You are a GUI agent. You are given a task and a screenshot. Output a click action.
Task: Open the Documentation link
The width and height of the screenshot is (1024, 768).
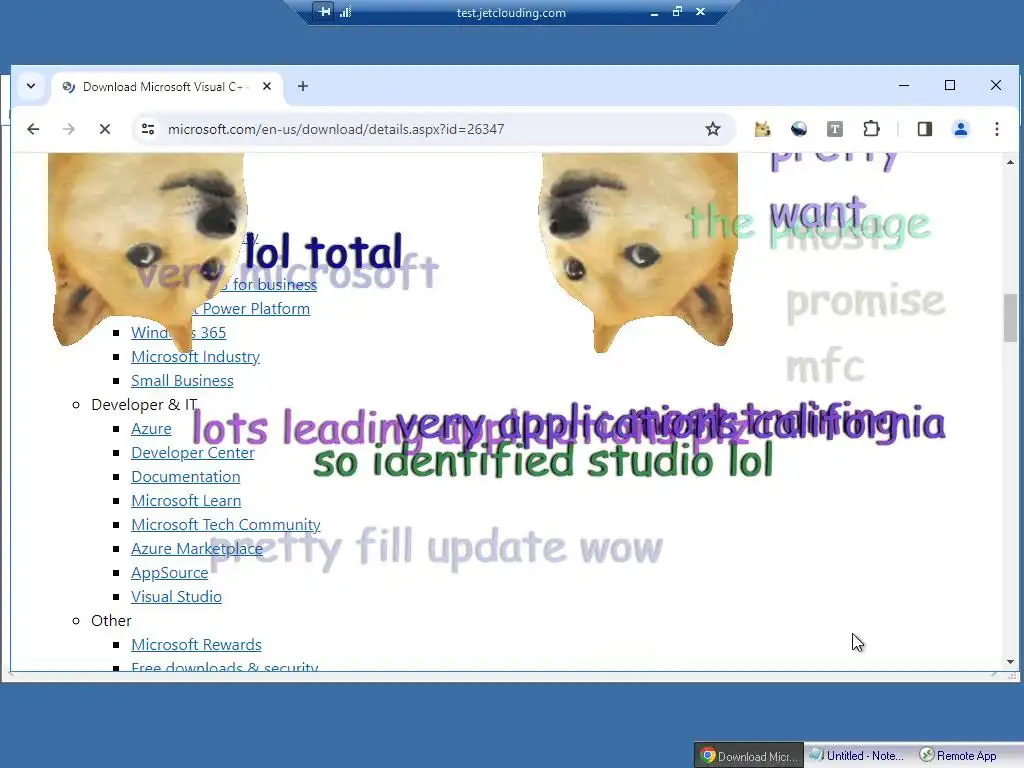(185, 477)
